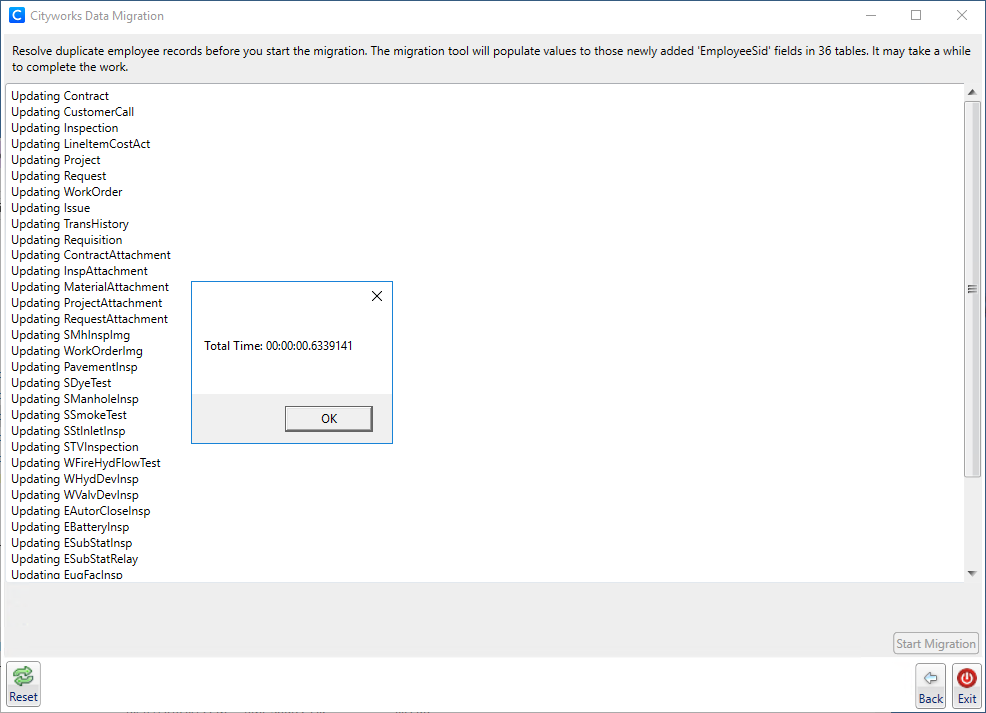Viewport: 986px width, 713px height.
Task: Click the log scrollbar up arrow
Action: [971, 92]
